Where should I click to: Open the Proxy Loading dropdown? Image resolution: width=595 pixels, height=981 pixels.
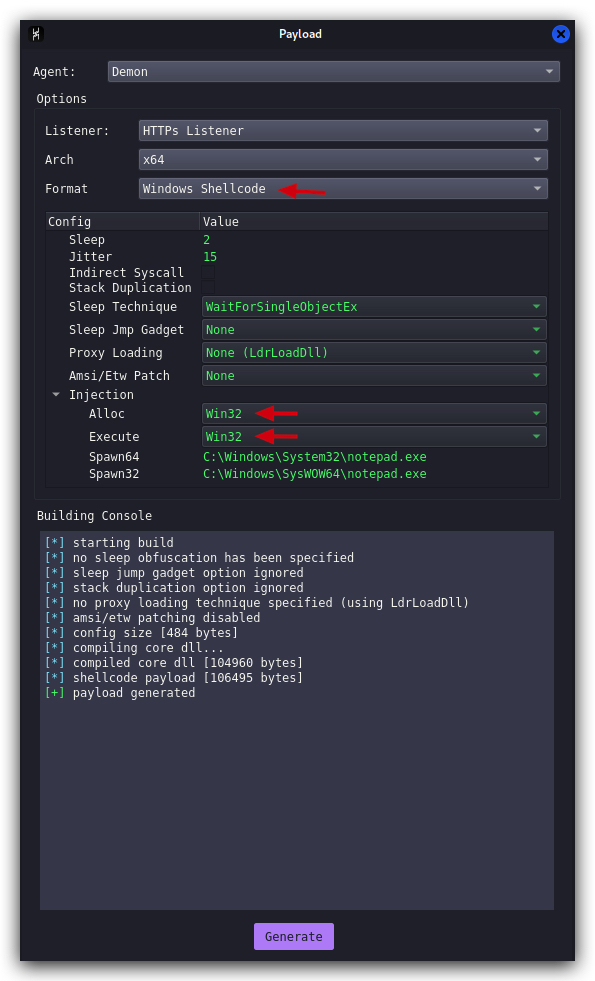click(x=374, y=353)
